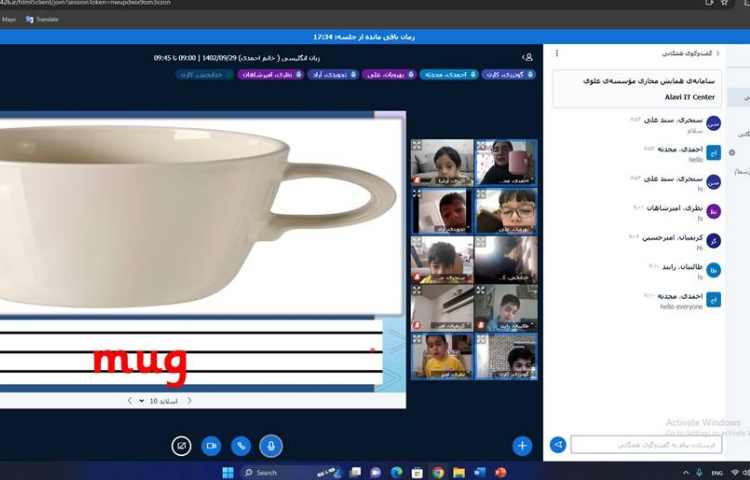Screen dimensions: 750x480
Task: Open Google Chrome from taskbar
Action: [x=438, y=472]
